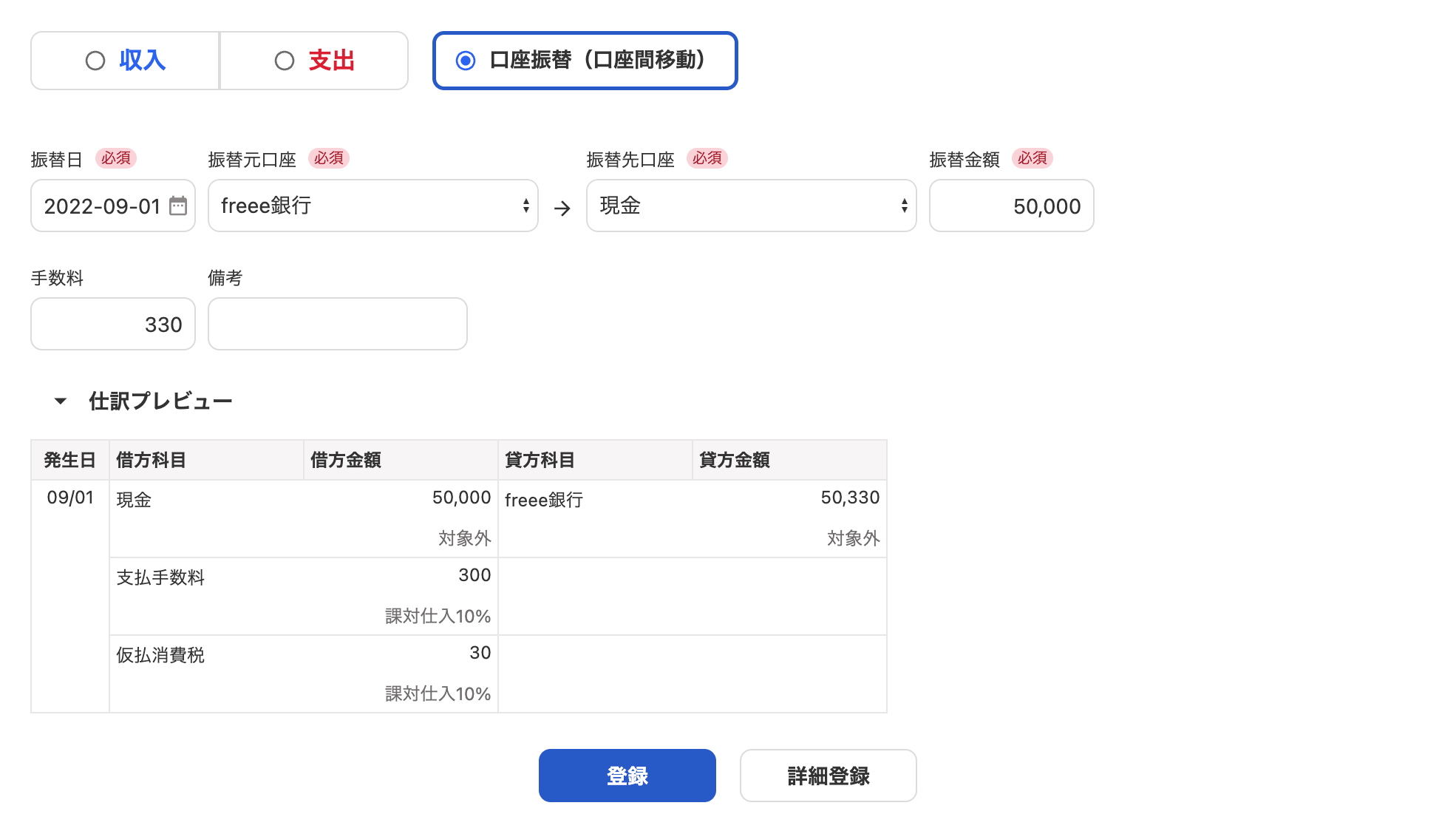Click the 詳細登録 button
The height and width of the screenshot is (831, 1456).
[828, 776]
